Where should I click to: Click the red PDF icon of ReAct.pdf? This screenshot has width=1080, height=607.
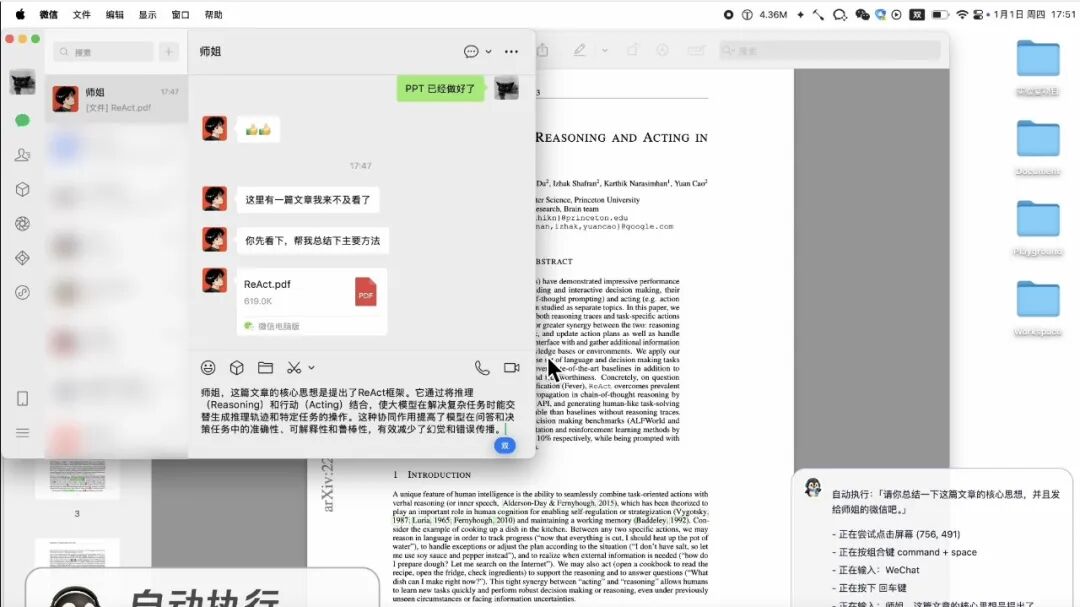point(366,292)
